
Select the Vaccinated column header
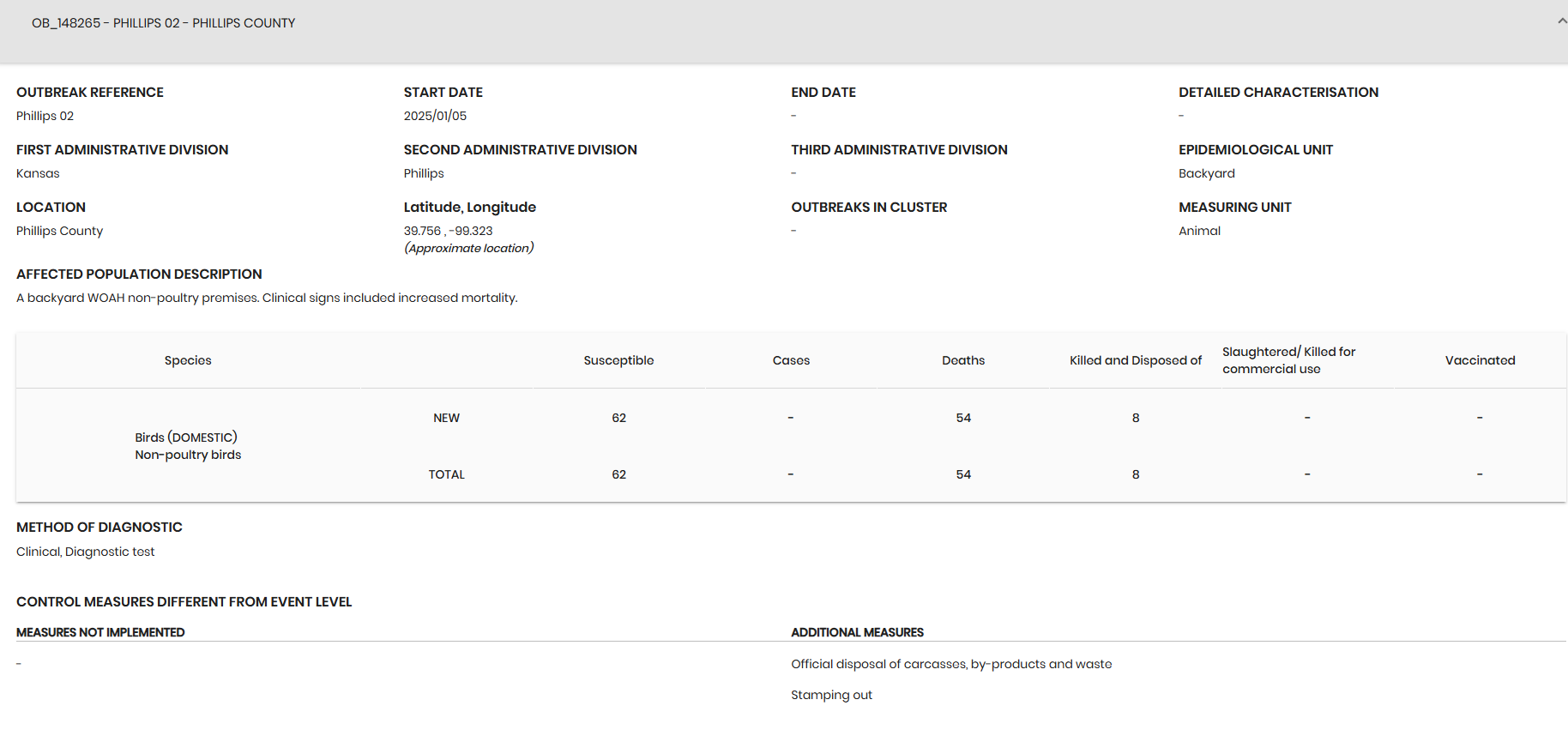pos(1480,360)
